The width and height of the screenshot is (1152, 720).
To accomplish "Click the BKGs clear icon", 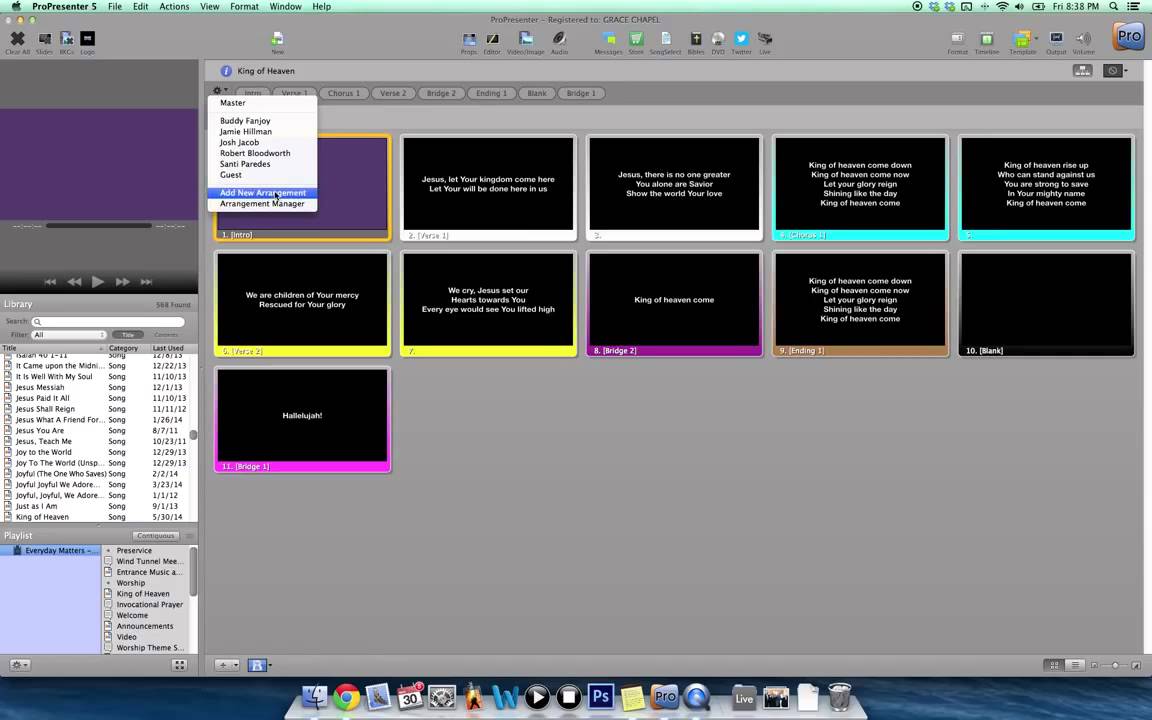I will pos(66,42).
